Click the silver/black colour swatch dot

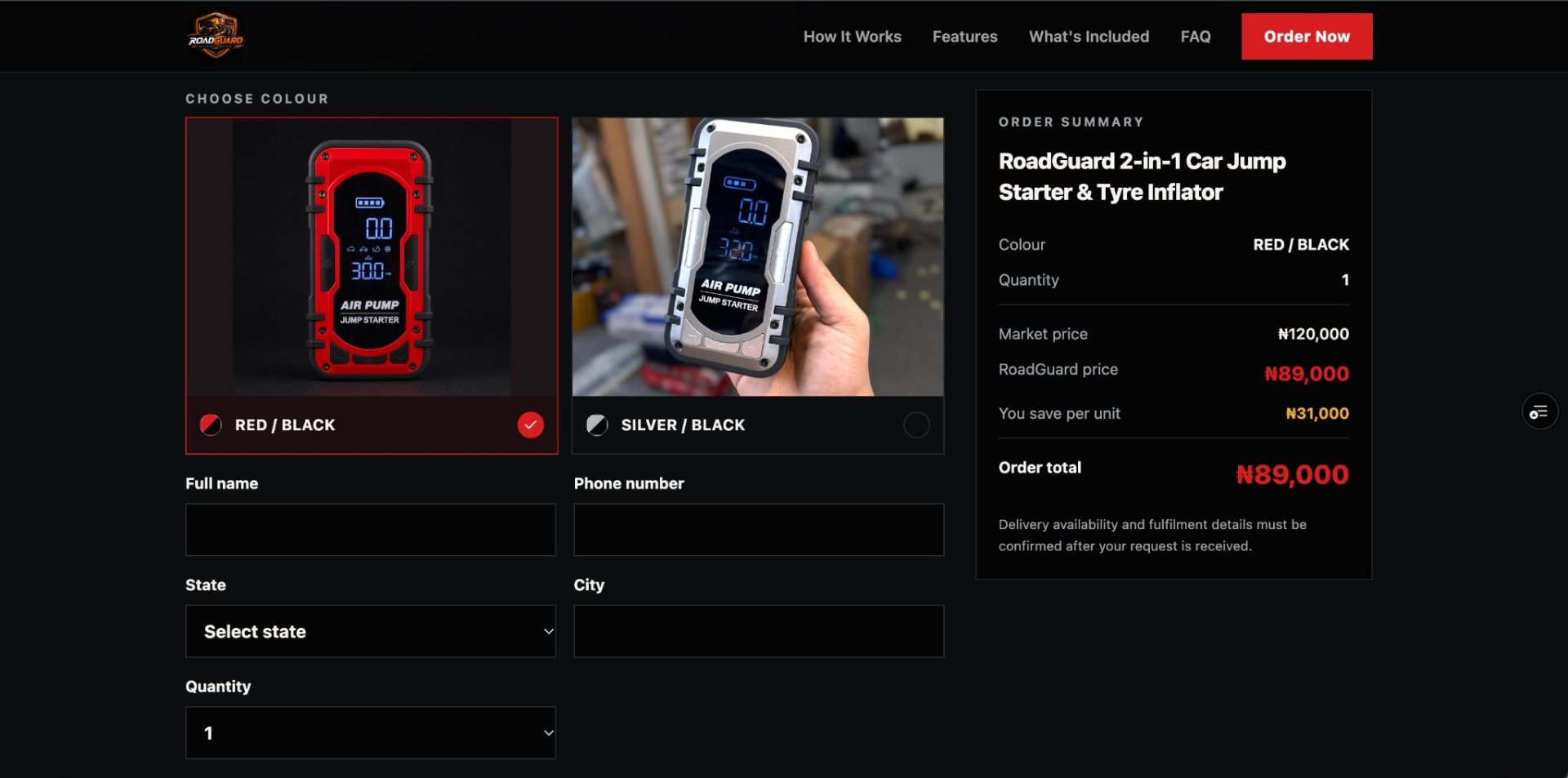point(597,425)
